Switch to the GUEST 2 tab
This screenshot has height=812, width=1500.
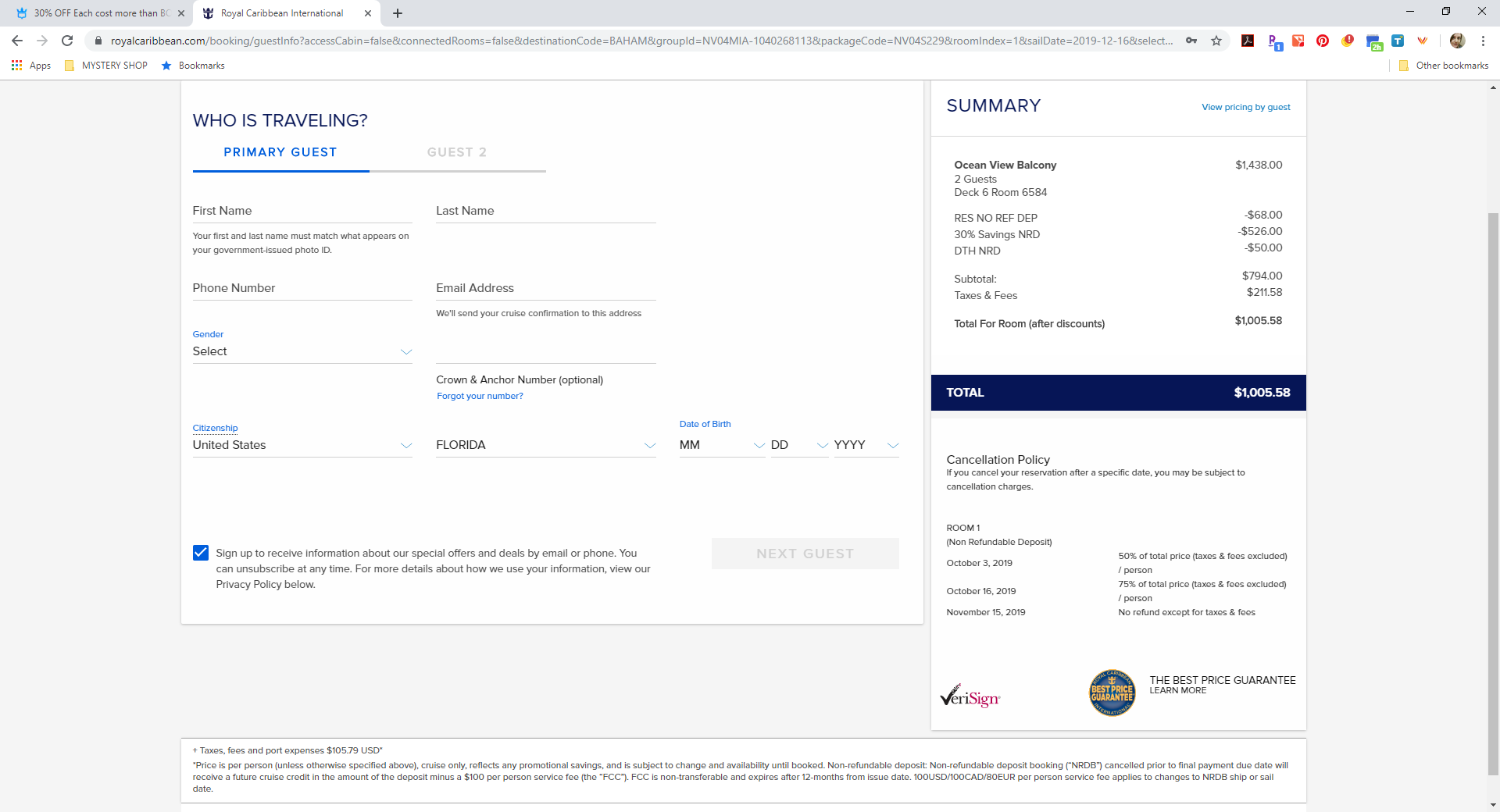coord(457,152)
